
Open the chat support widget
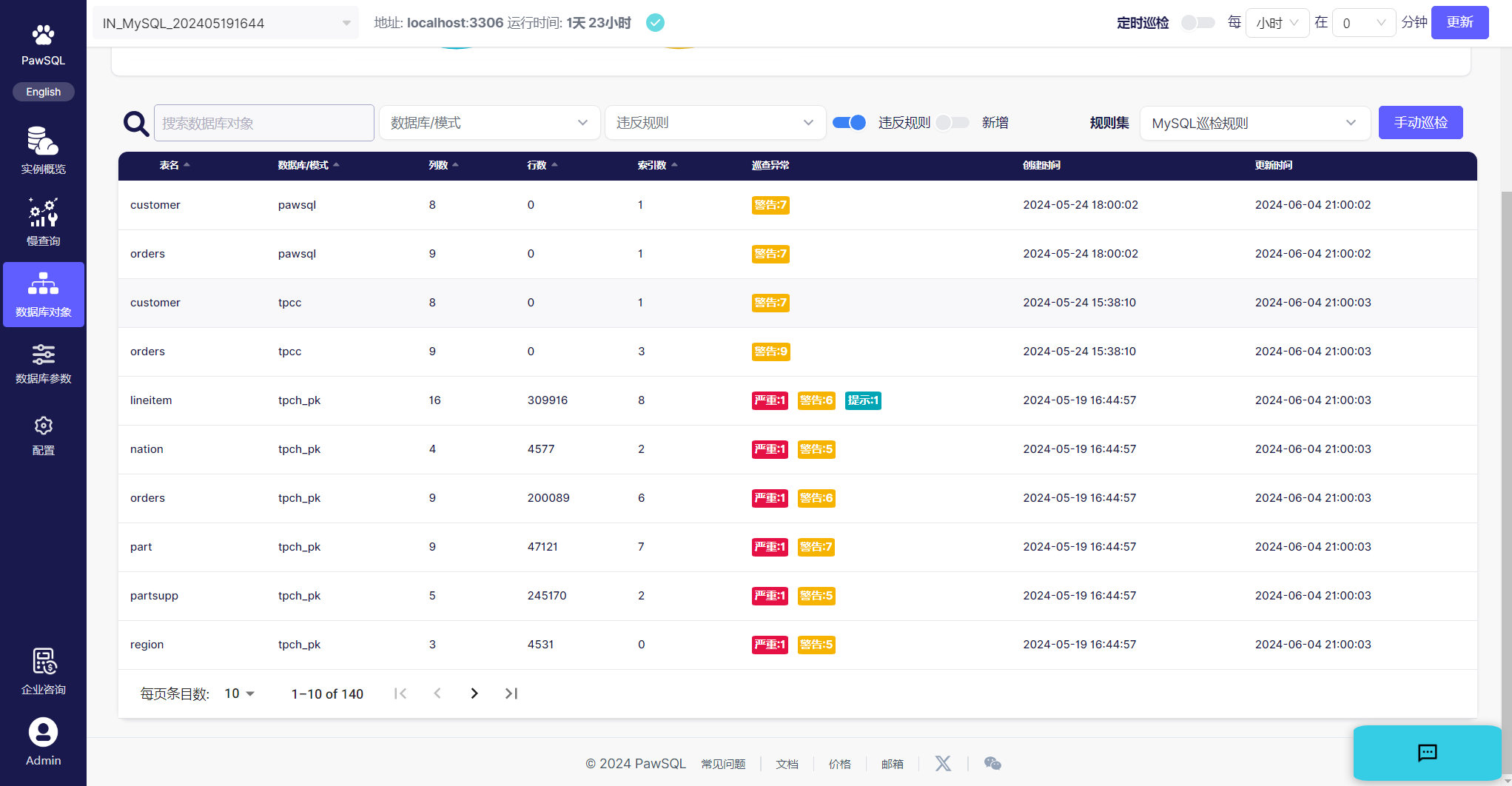1426,753
